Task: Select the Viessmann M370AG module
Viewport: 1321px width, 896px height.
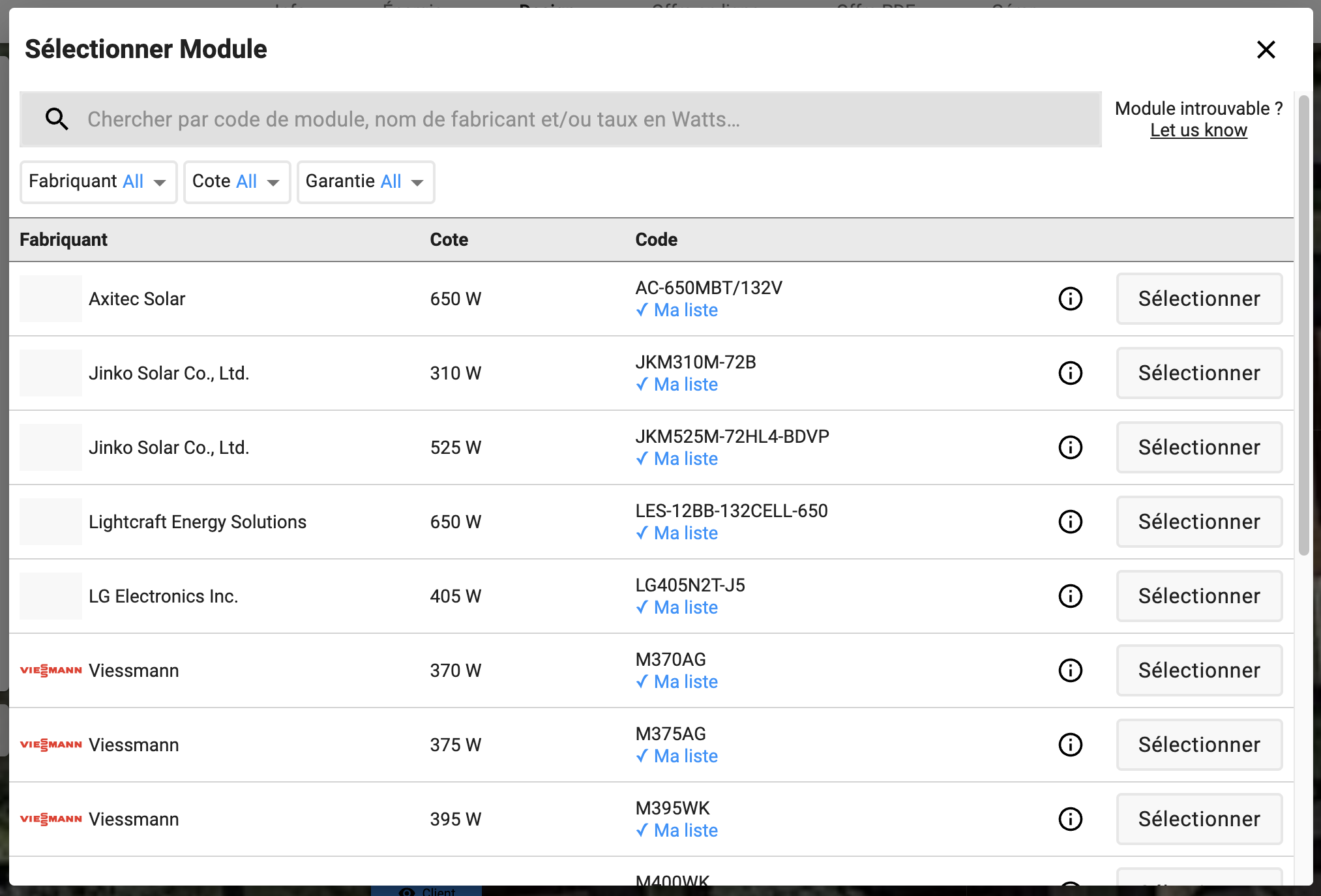Action: coord(1199,670)
